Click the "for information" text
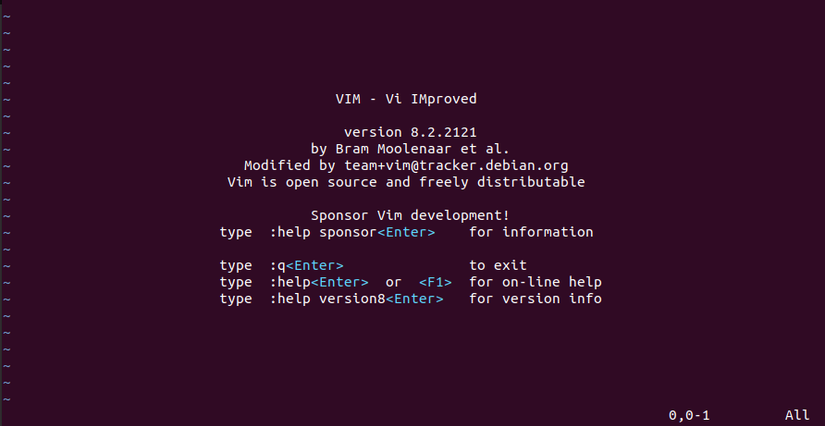The image size is (825, 426). point(531,232)
